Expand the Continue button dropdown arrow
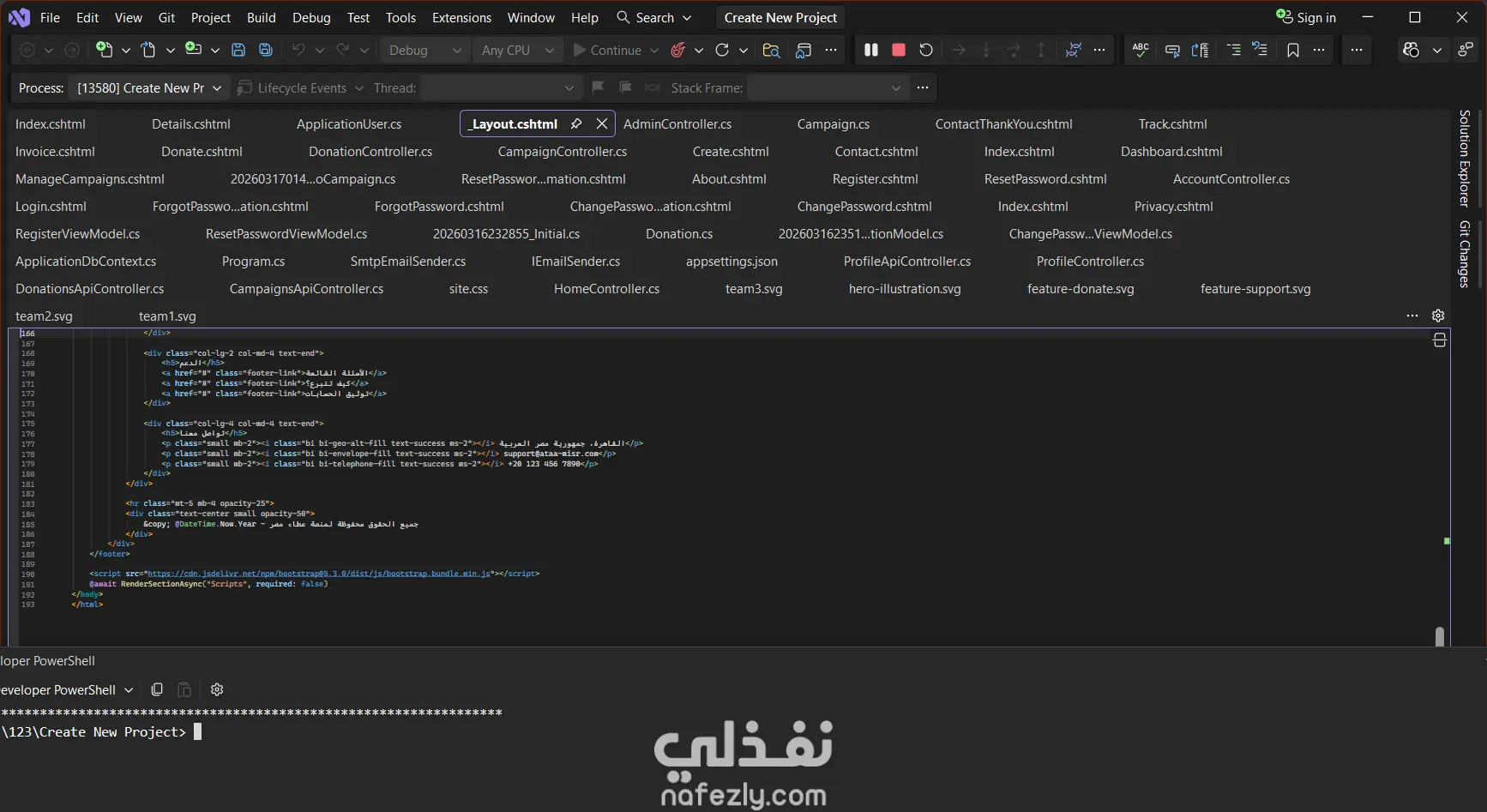 [654, 50]
